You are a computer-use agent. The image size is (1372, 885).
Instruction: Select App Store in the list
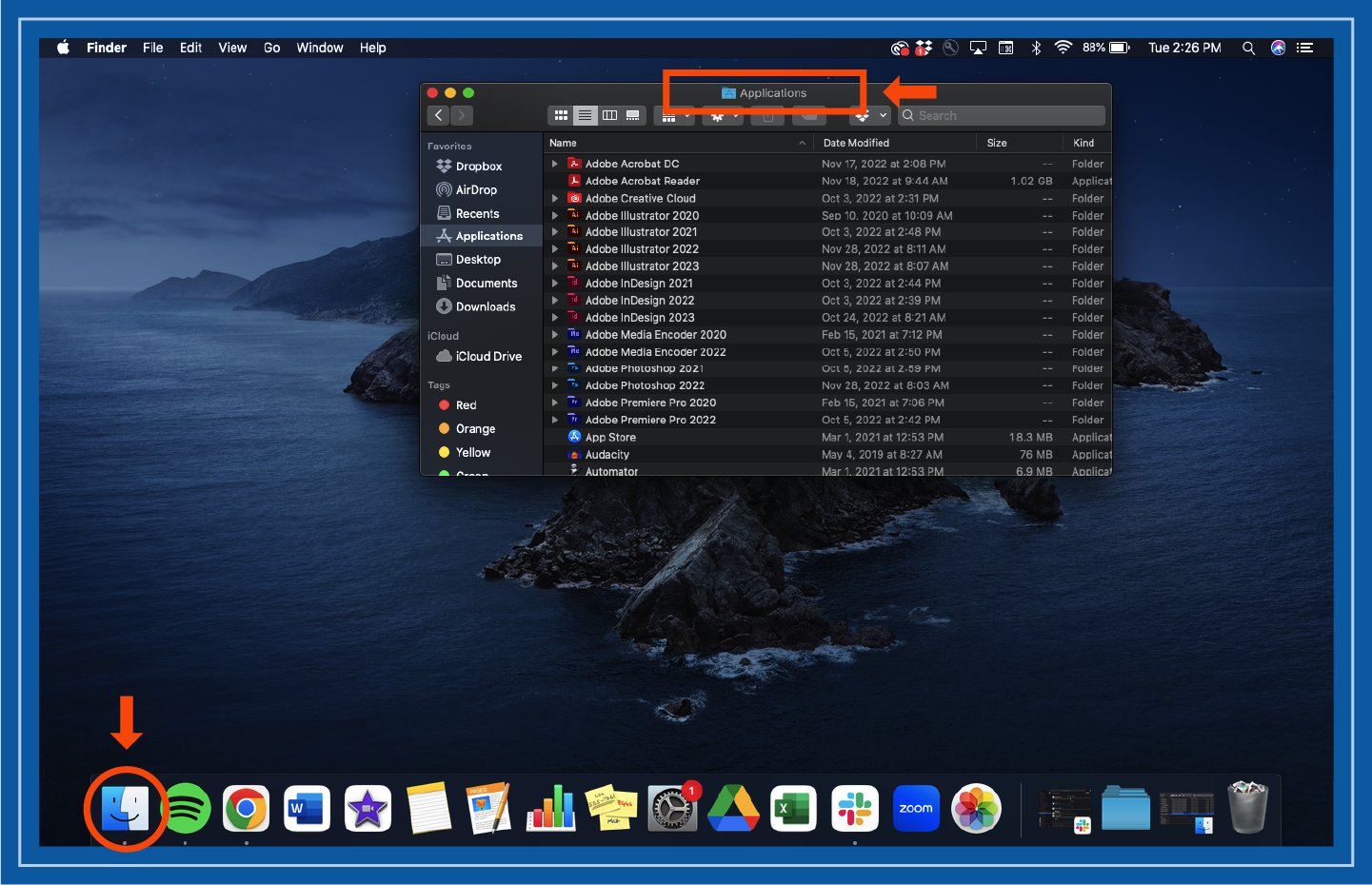click(x=827, y=437)
